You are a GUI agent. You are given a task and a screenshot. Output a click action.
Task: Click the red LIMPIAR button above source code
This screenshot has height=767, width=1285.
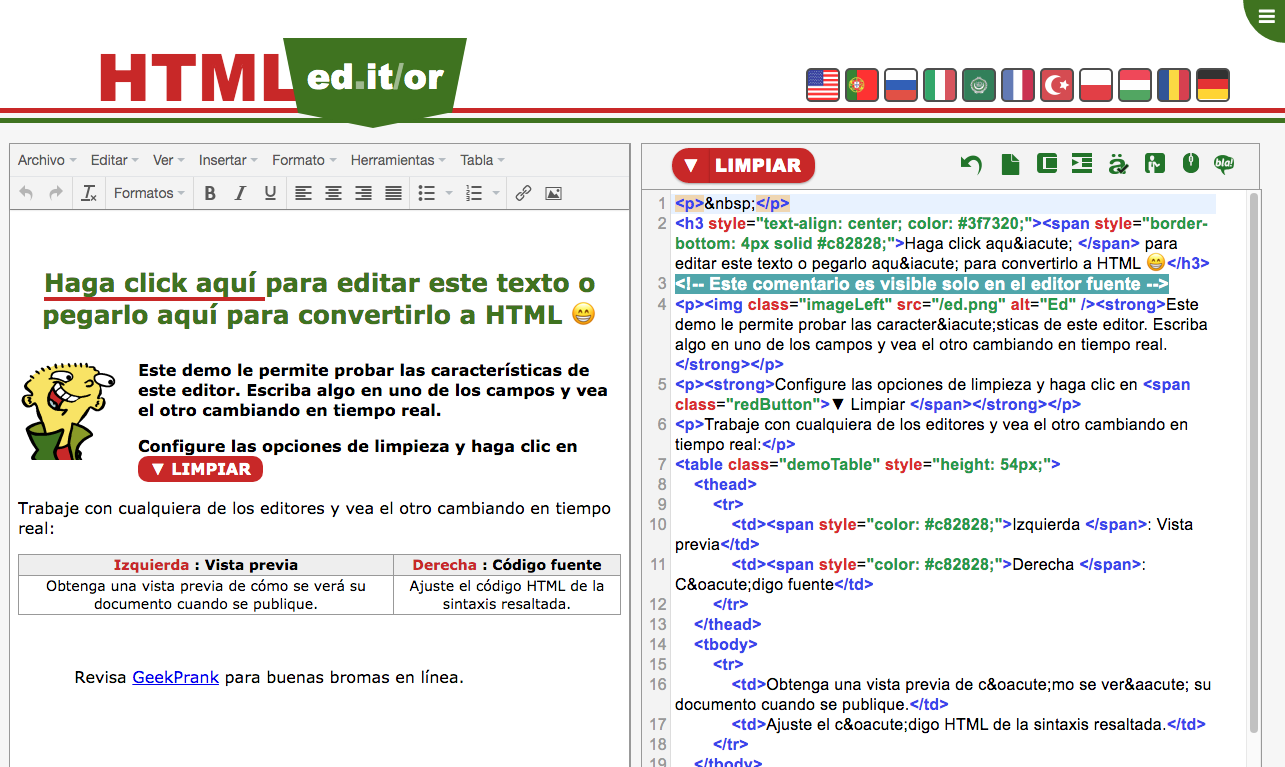(x=743, y=166)
